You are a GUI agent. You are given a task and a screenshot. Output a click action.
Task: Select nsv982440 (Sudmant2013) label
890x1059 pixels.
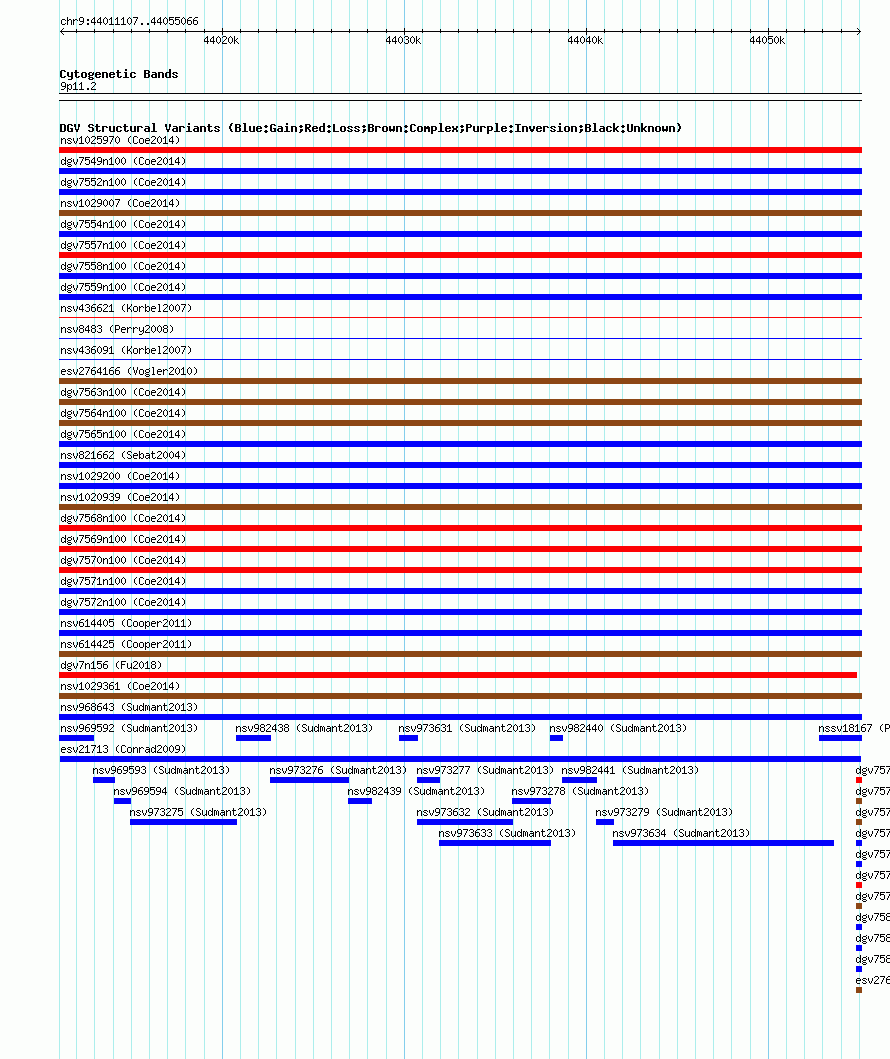(618, 728)
